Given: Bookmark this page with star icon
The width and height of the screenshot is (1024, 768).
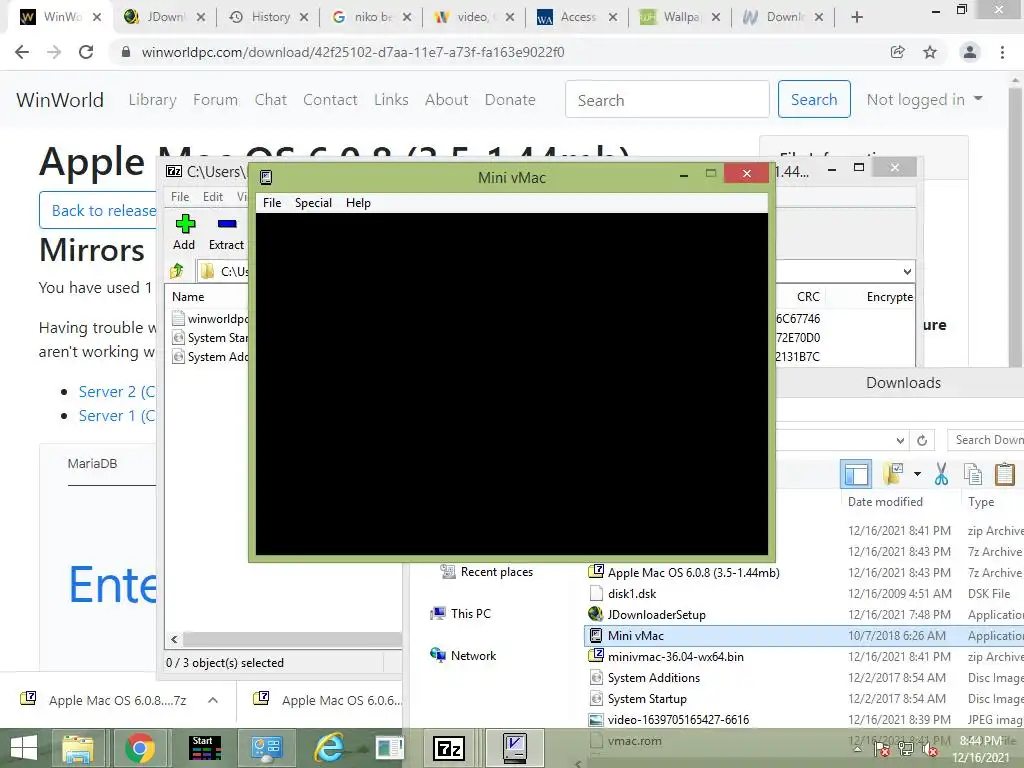Looking at the screenshot, I should 930,52.
